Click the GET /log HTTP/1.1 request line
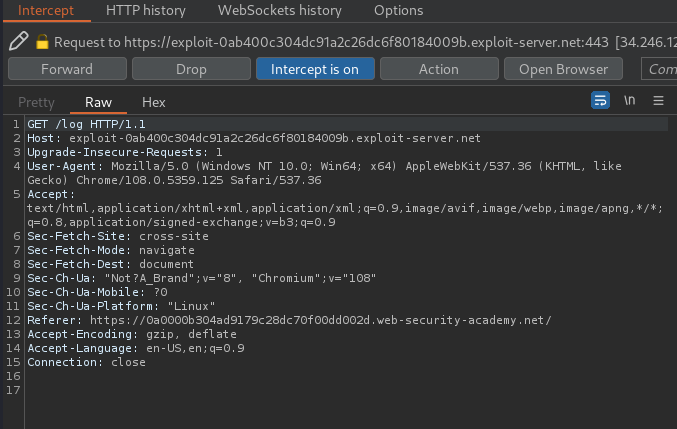Screen dimensions: 677x429 (x=86, y=124)
